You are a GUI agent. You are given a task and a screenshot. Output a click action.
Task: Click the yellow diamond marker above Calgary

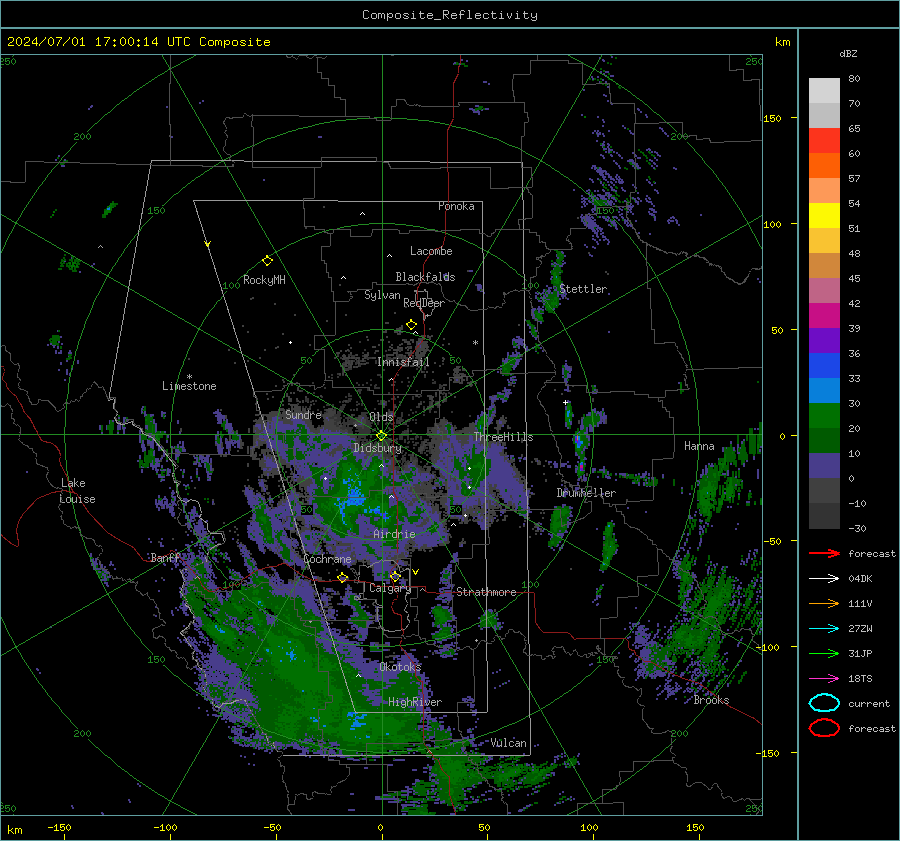(x=395, y=576)
